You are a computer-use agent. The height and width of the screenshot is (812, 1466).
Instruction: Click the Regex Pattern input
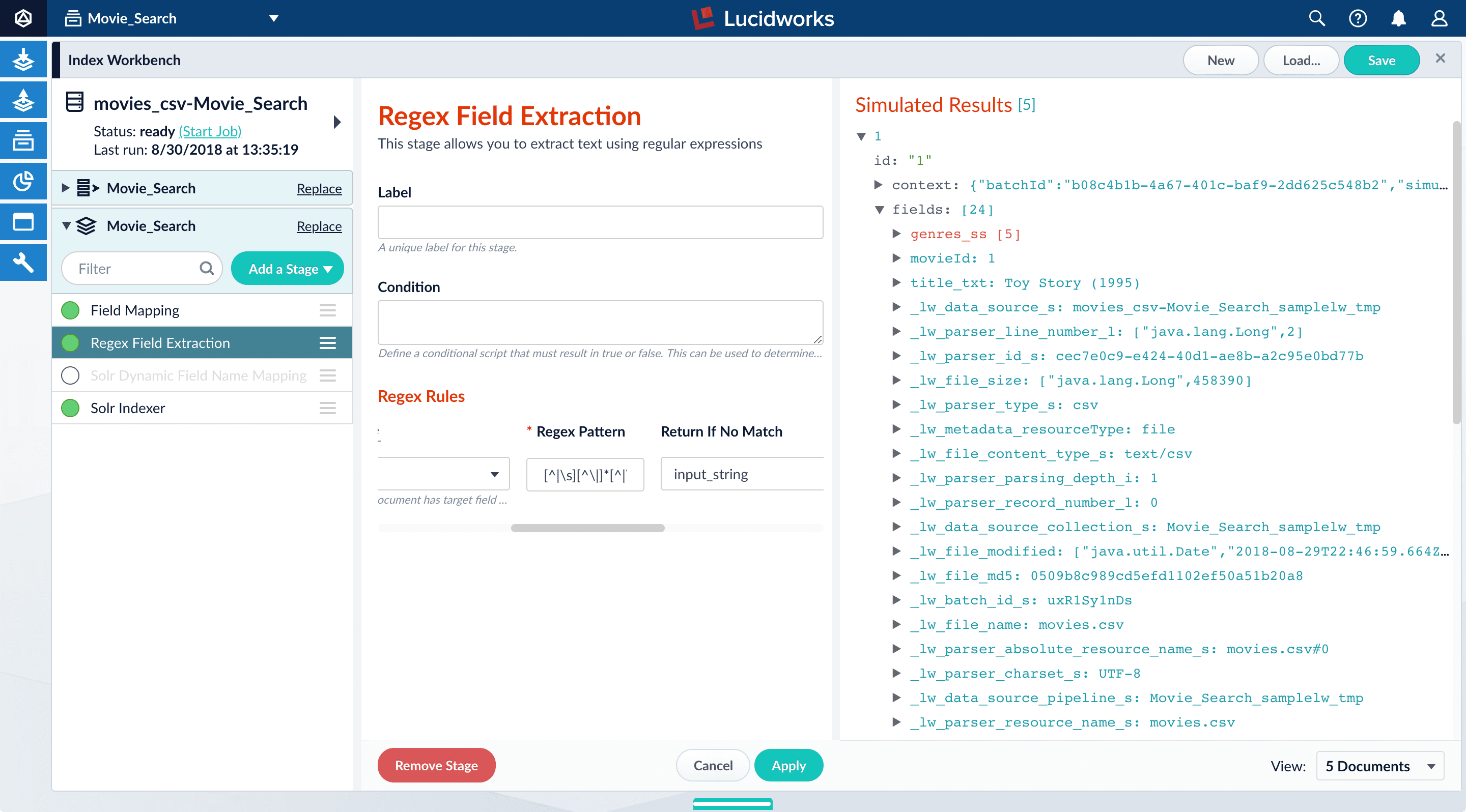[585, 474]
